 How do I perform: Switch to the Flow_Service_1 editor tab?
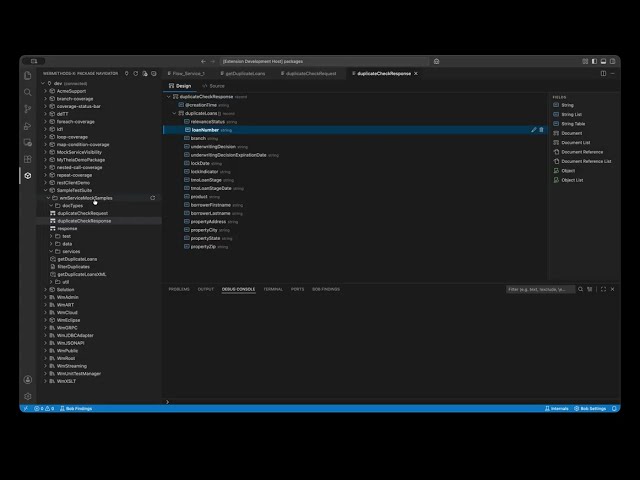pos(187,73)
